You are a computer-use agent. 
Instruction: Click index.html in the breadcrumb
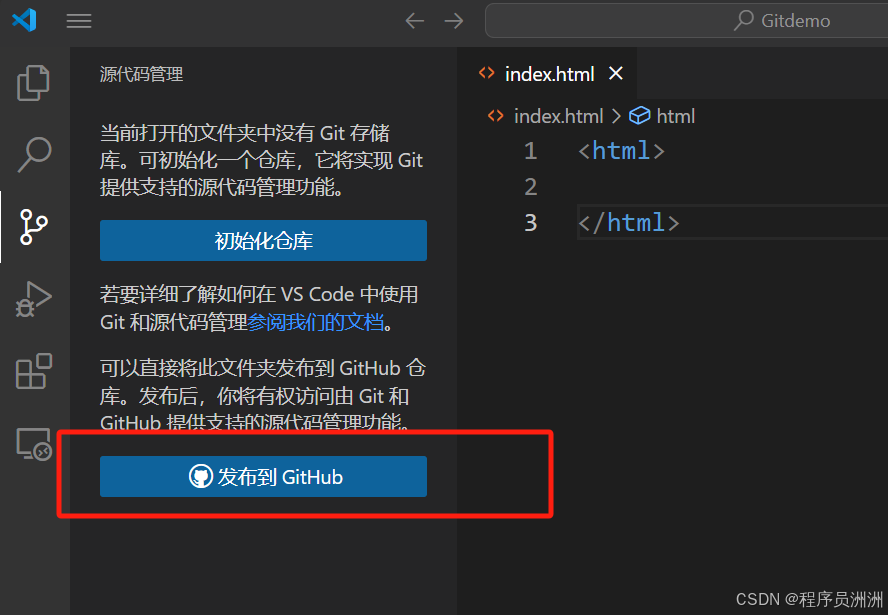tap(558, 116)
